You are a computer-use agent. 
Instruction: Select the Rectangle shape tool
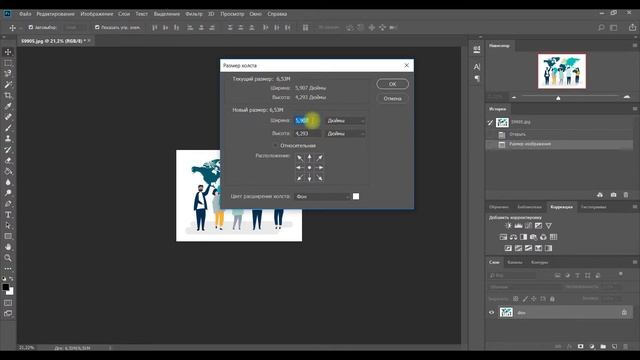click(x=8, y=236)
